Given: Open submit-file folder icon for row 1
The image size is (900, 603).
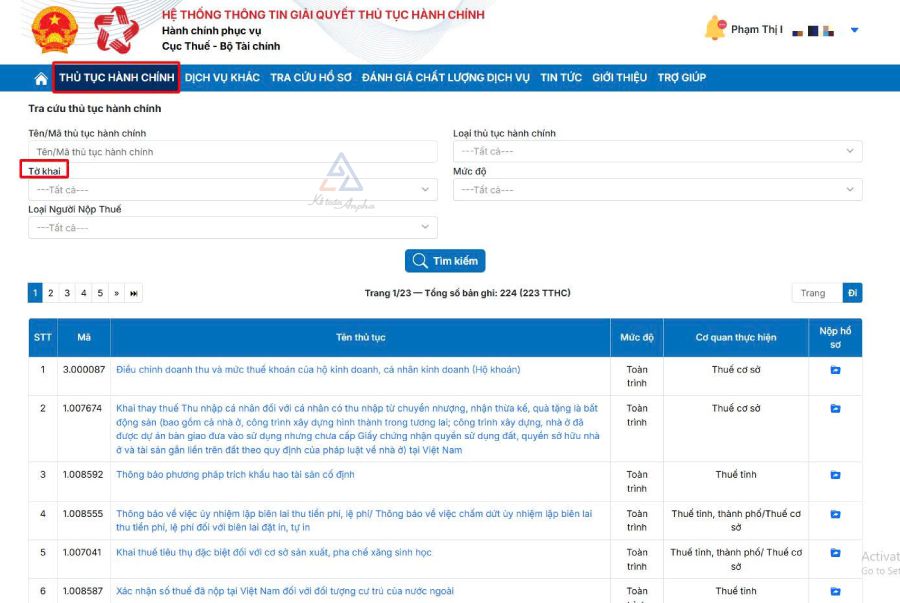Looking at the screenshot, I should coord(835,370).
